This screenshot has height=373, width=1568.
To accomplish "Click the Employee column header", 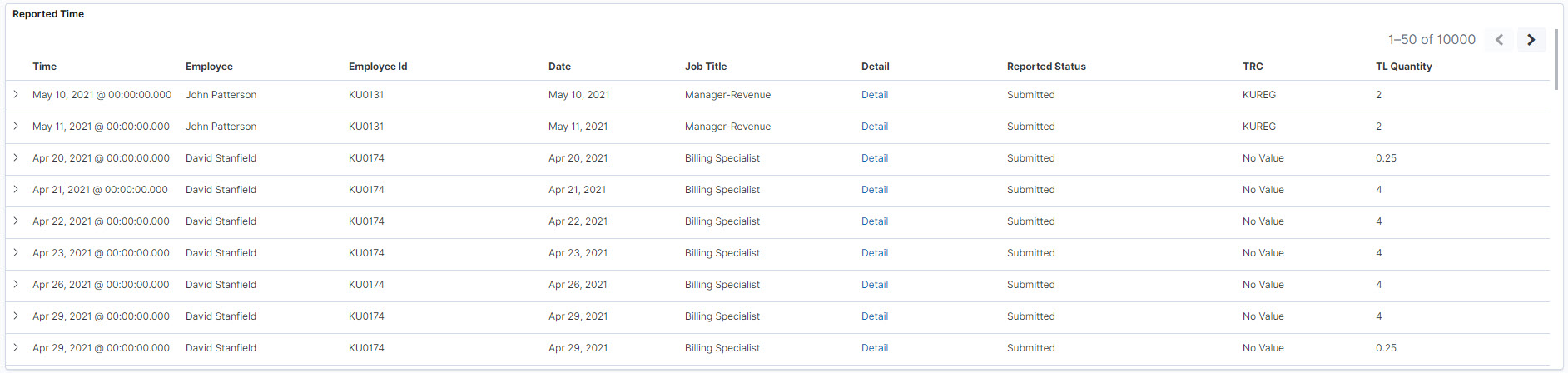I will point(209,67).
